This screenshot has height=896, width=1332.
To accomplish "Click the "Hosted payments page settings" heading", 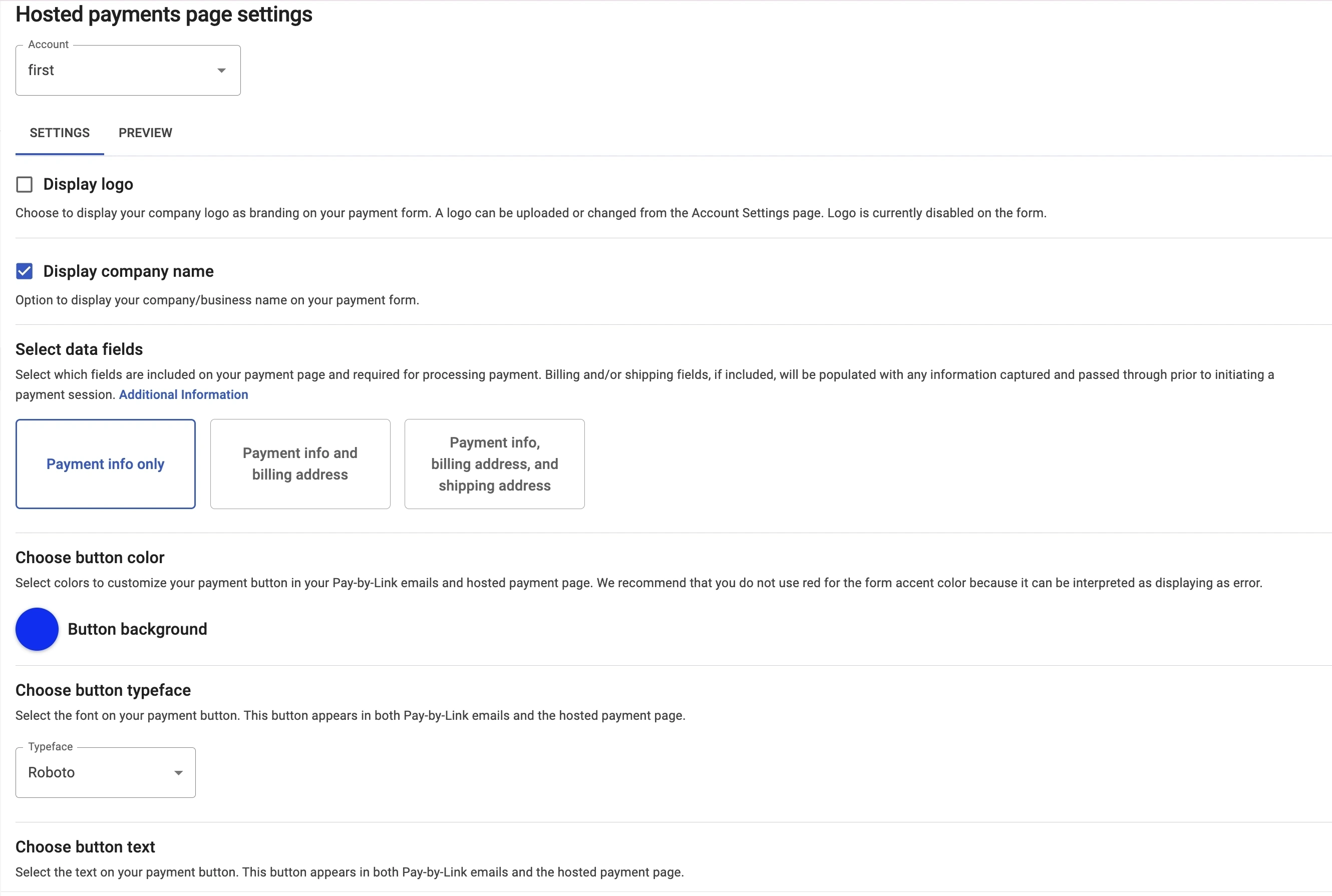I will pos(164,15).
